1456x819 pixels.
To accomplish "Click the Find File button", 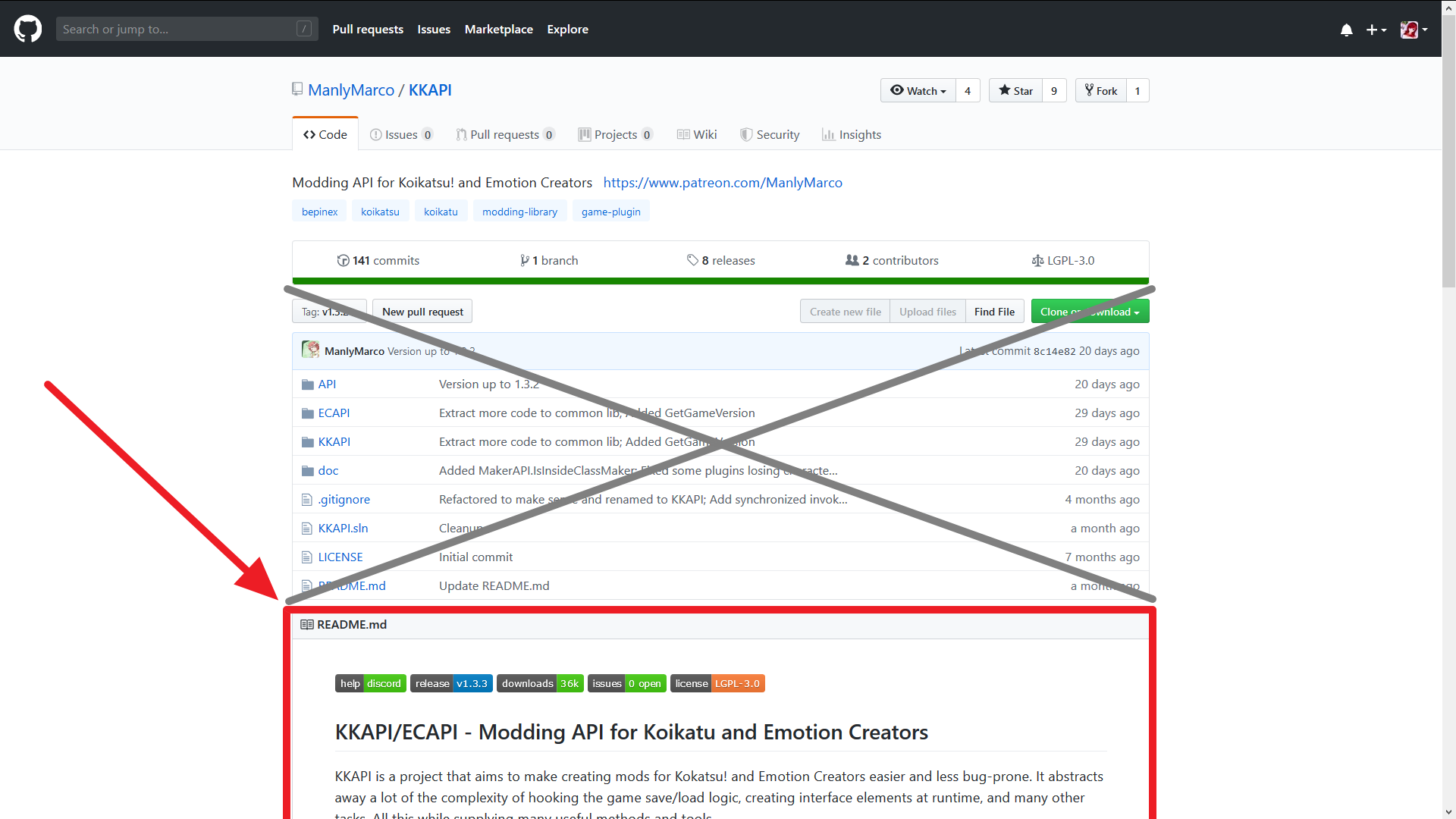I will point(994,312).
